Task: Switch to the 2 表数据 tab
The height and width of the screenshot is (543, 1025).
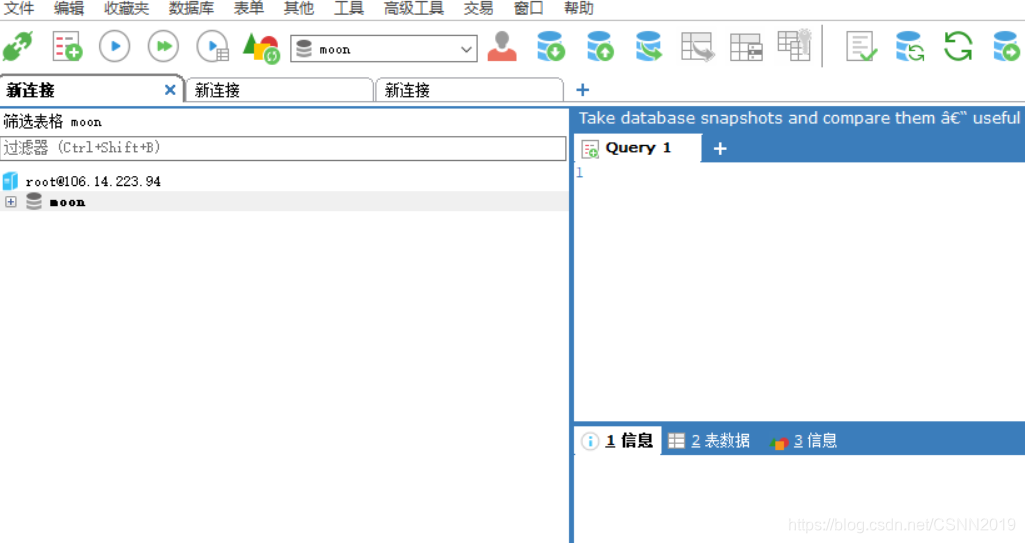Action: tap(709, 441)
